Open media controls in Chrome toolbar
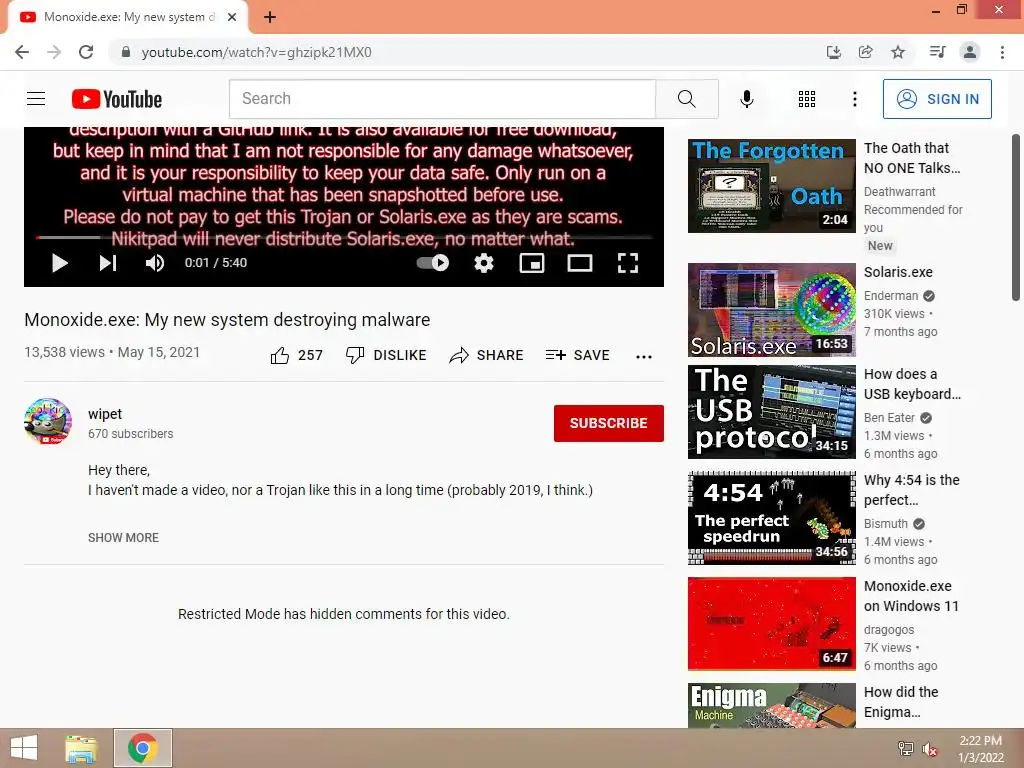 (937, 52)
